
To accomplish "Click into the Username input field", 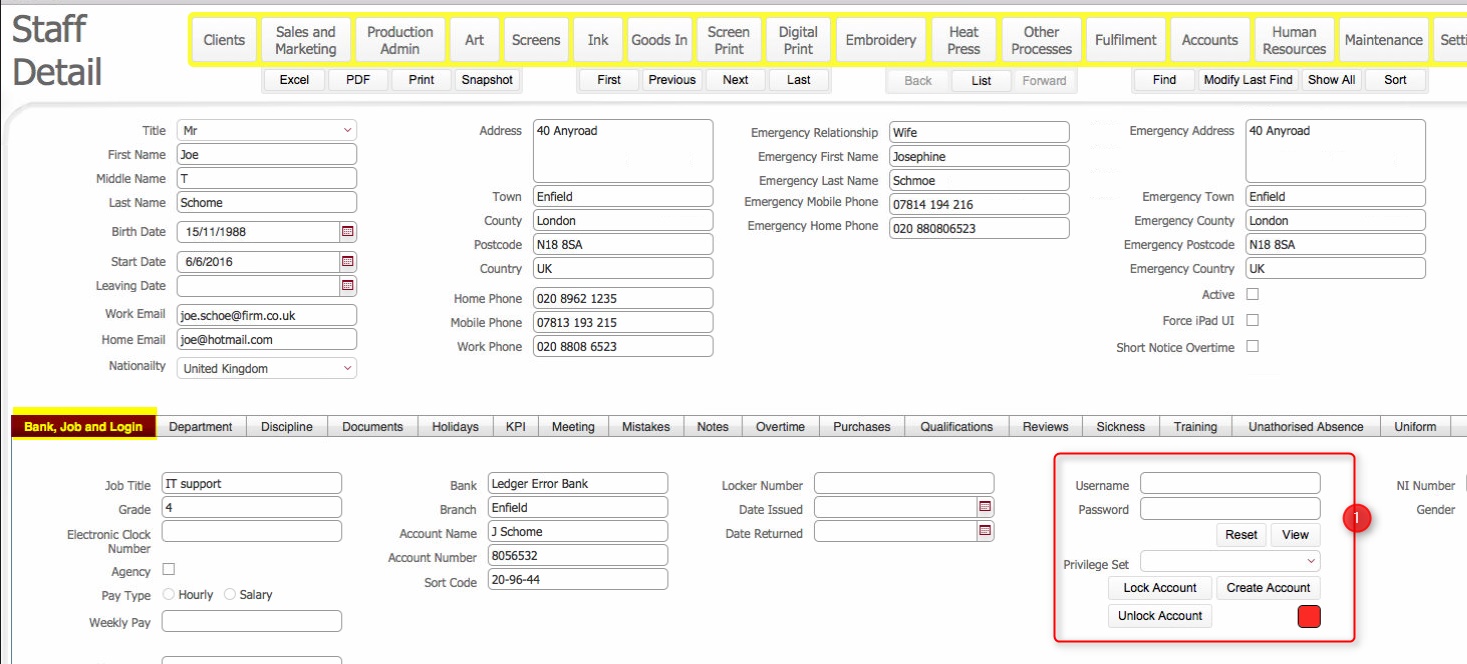I will 1230,485.
